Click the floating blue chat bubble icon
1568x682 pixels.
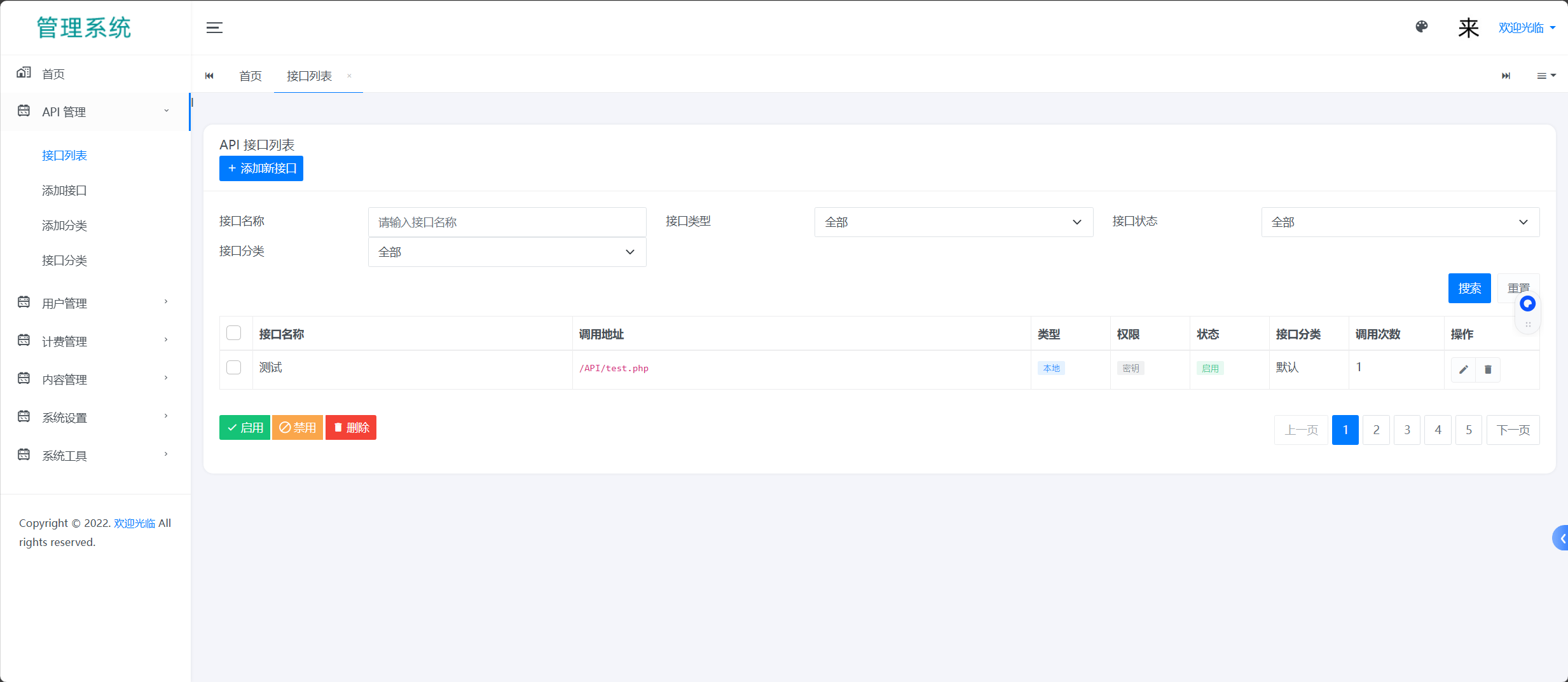point(1527,304)
